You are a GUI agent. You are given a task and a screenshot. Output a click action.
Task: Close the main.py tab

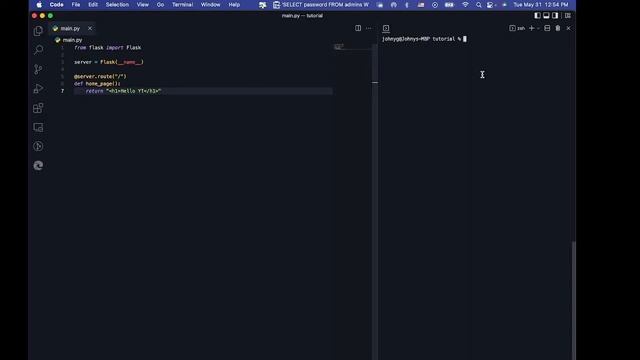pos(90,28)
